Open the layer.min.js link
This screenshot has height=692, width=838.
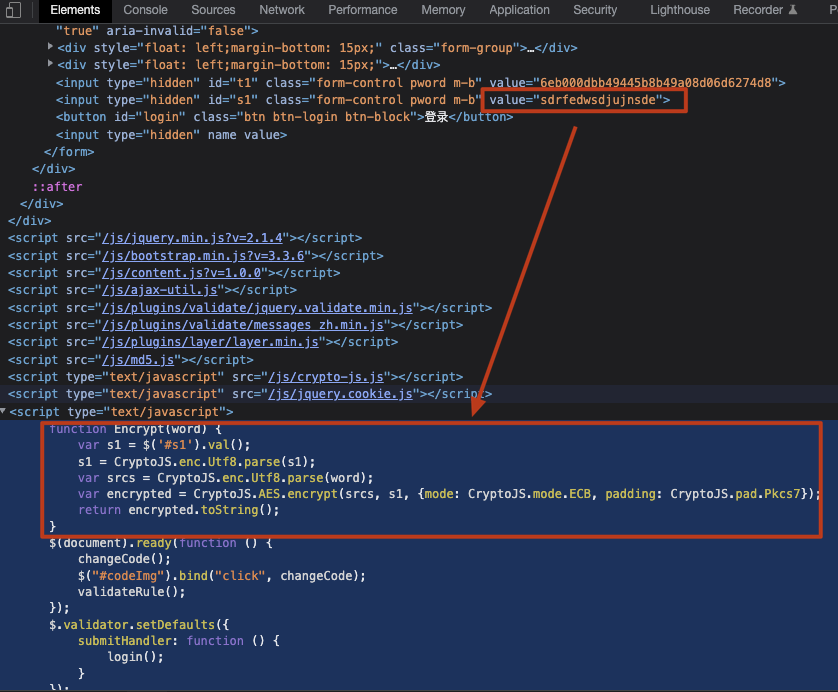coord(210,342)
